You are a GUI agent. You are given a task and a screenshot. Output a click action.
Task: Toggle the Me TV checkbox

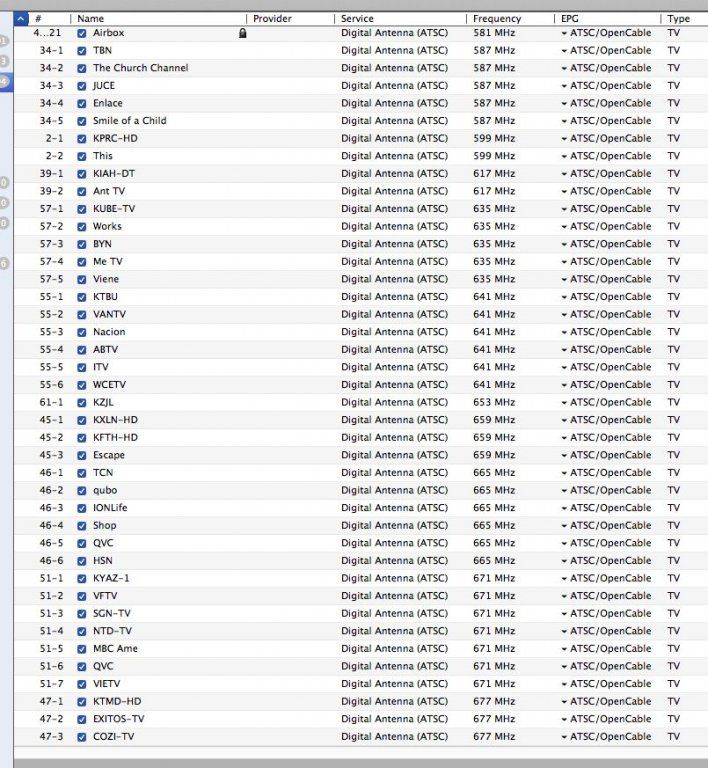point(82,262)
